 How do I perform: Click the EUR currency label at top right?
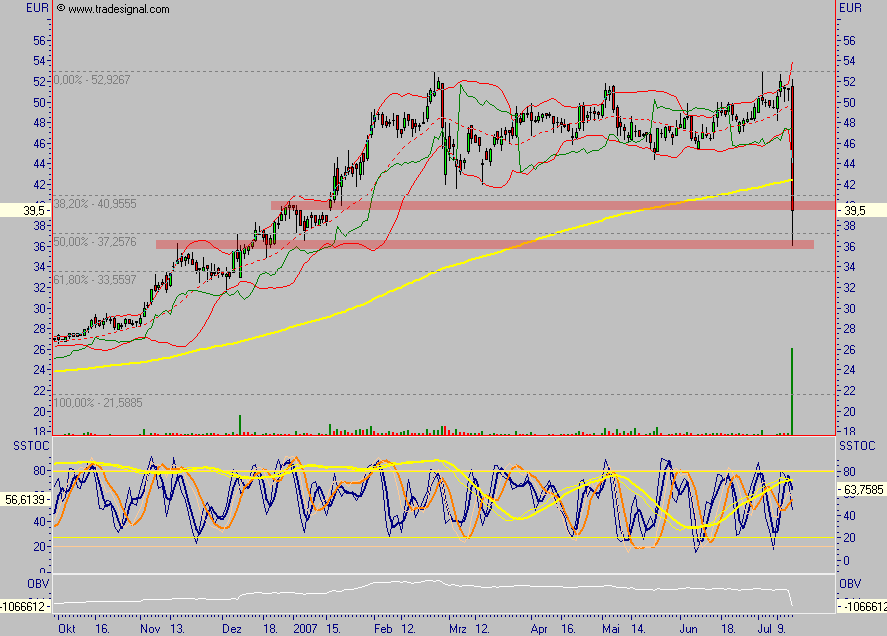pyautogui.click(x=850, y=9)
